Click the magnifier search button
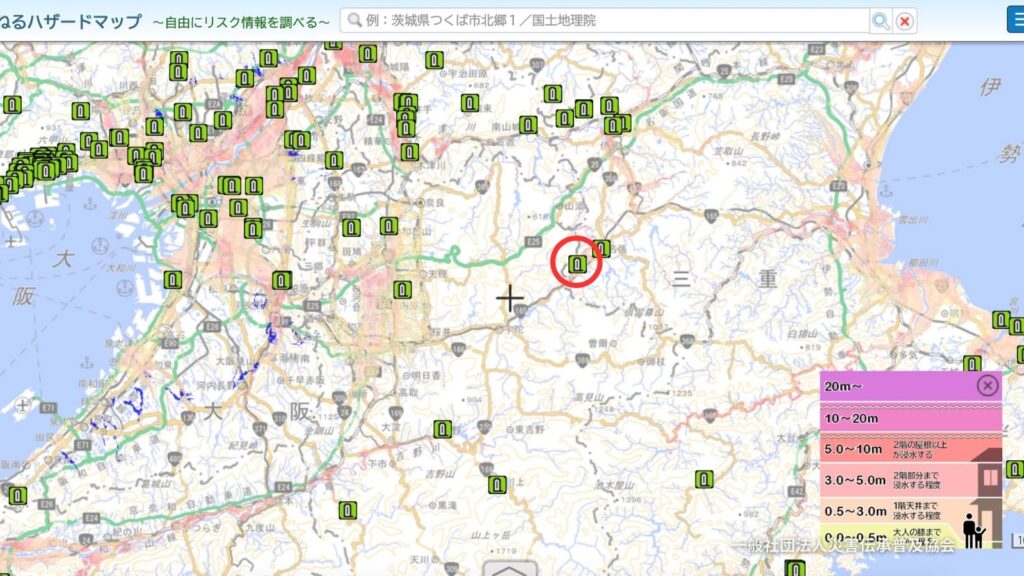This screenshot has height=576, width=1024. 881,20
